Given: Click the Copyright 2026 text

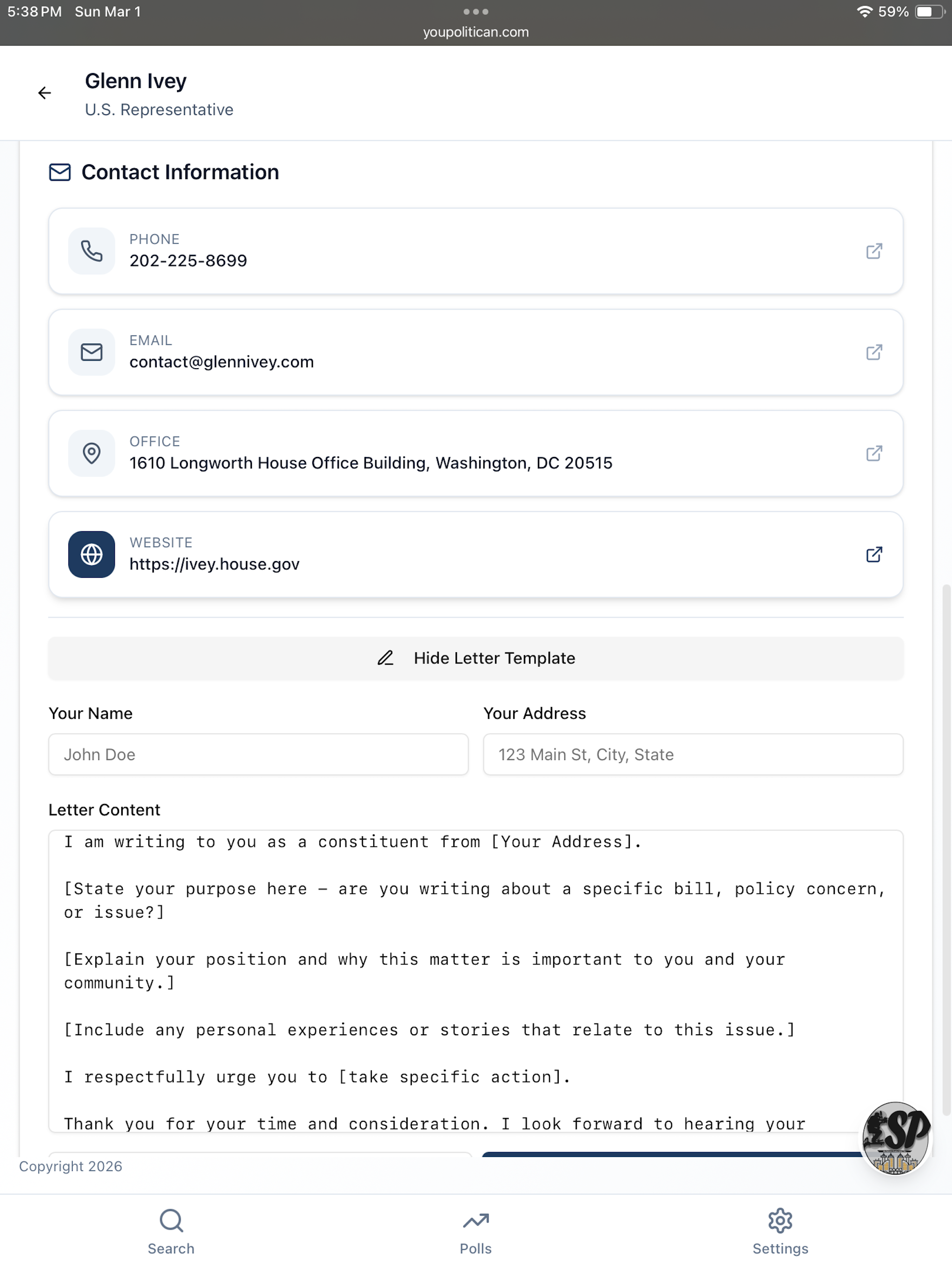Looking at the screenshot, I should click(x=71, y=1166).
